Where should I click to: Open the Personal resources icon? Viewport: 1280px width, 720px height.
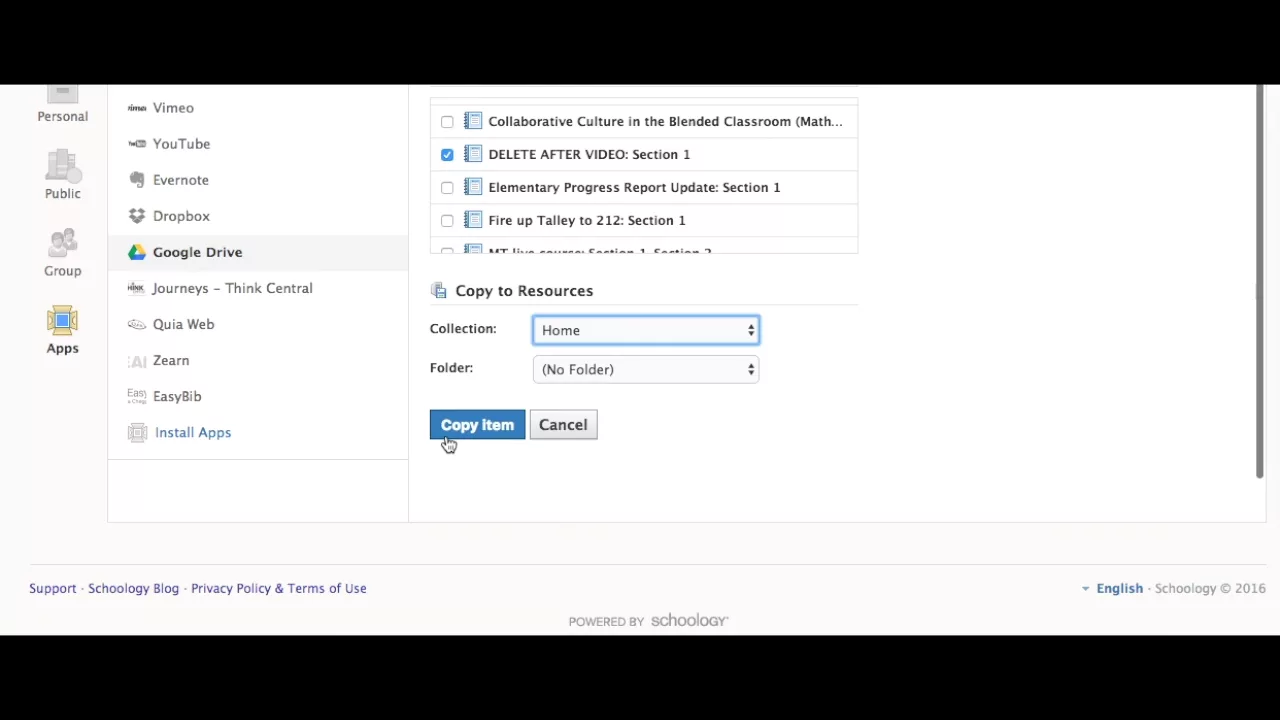62,94
